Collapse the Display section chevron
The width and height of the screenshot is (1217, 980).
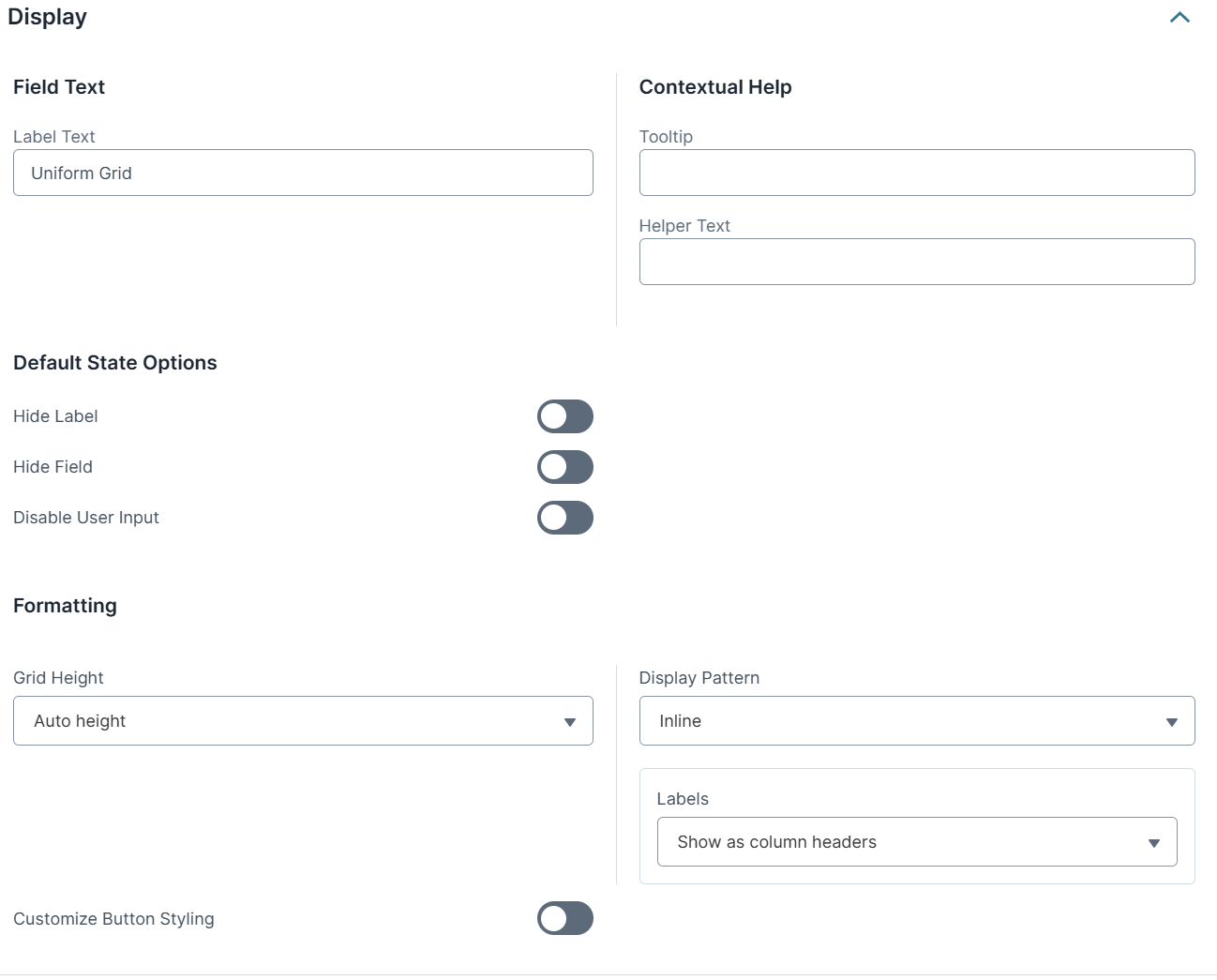coord(1179,18)
